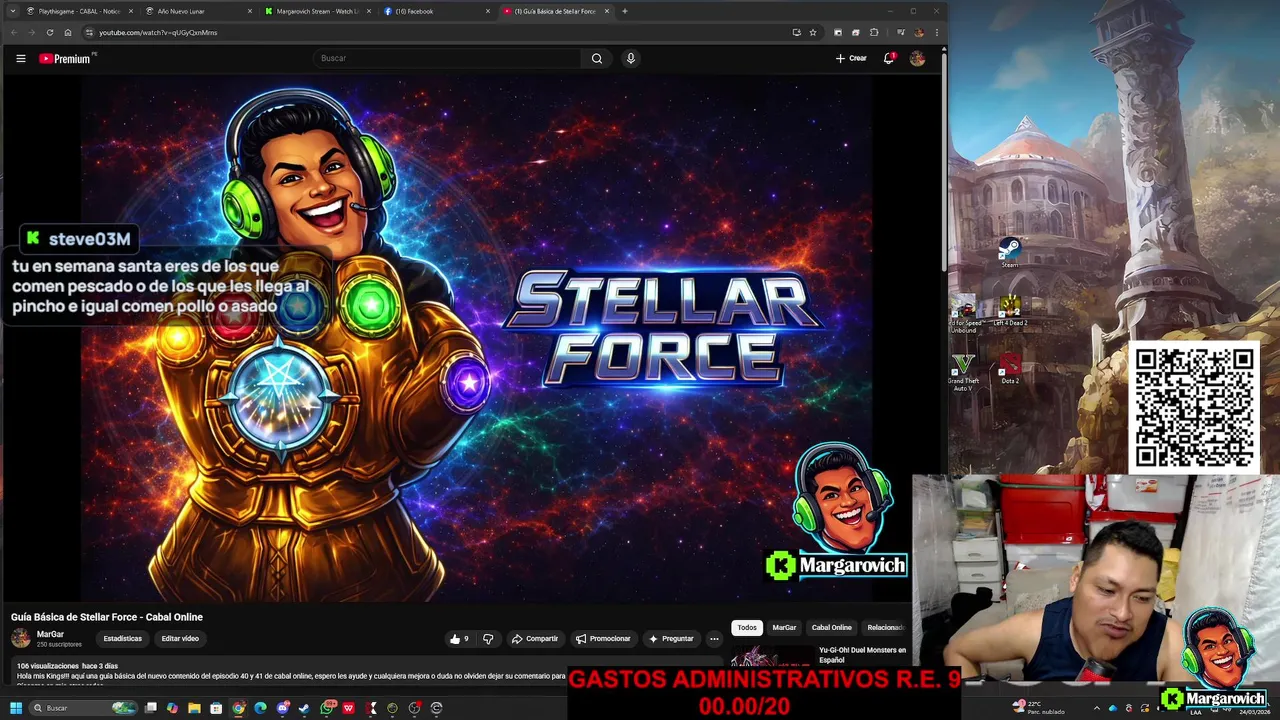Image resolution: width=1280 pixels, height=720 pixels.
Task: Click the Windows taskbar Buscar search box
Action: point(83,708)
